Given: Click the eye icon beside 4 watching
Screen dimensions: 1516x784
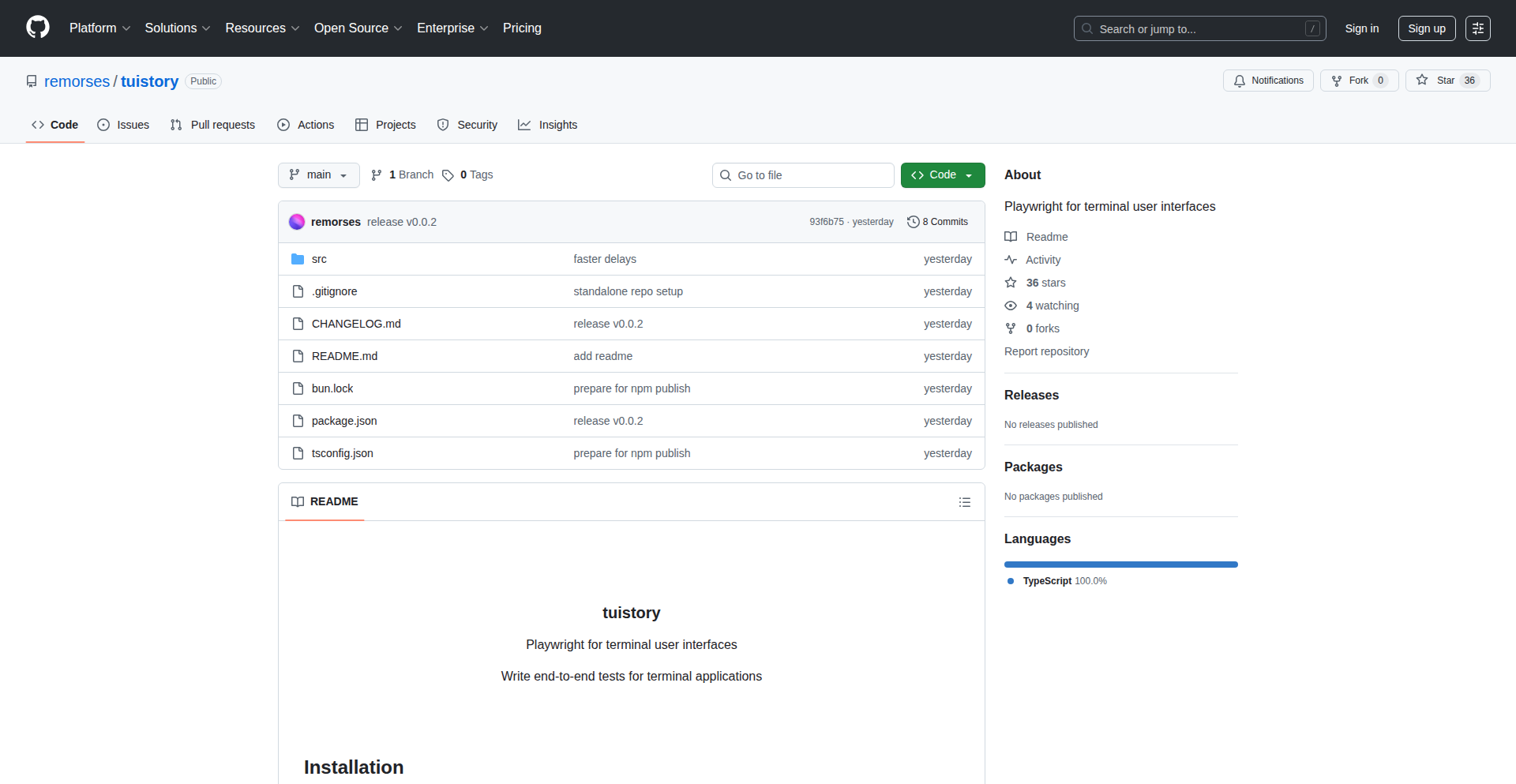Looking at the screenshot, I should pos(1011,306).
